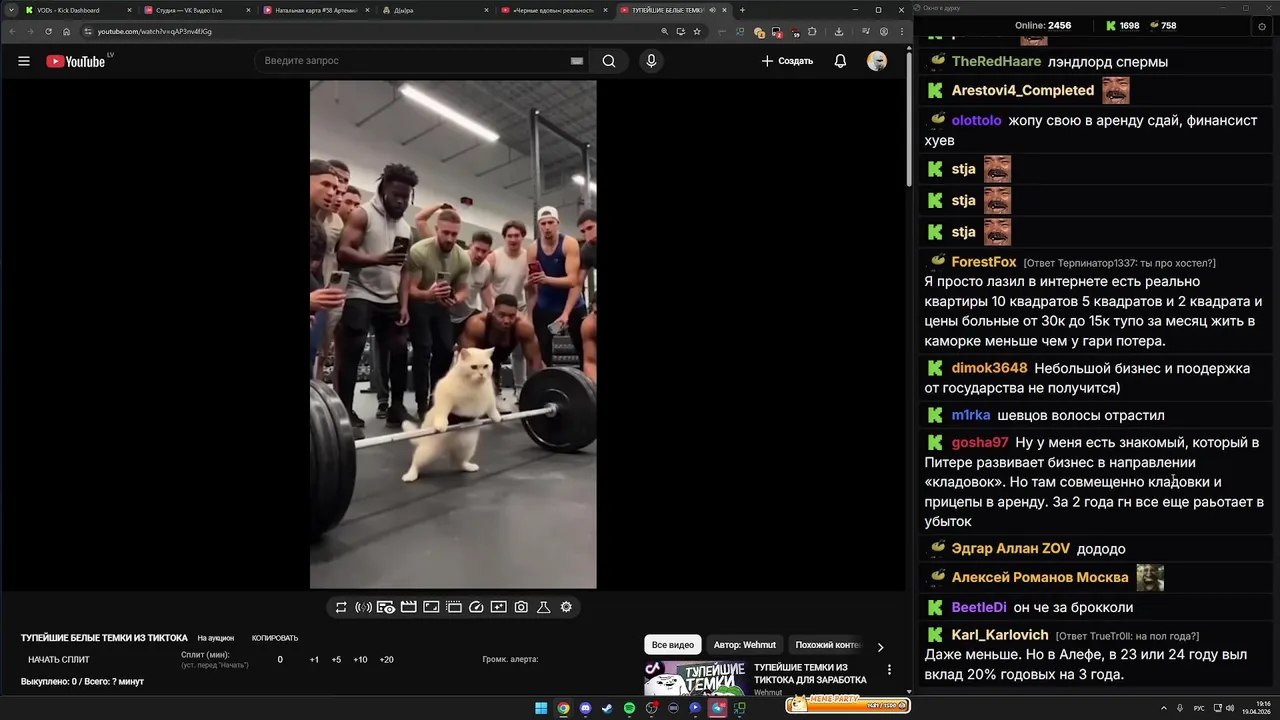
Task: Click the add-screen plus icon in toolbar
Action: (x=498, y=607)
